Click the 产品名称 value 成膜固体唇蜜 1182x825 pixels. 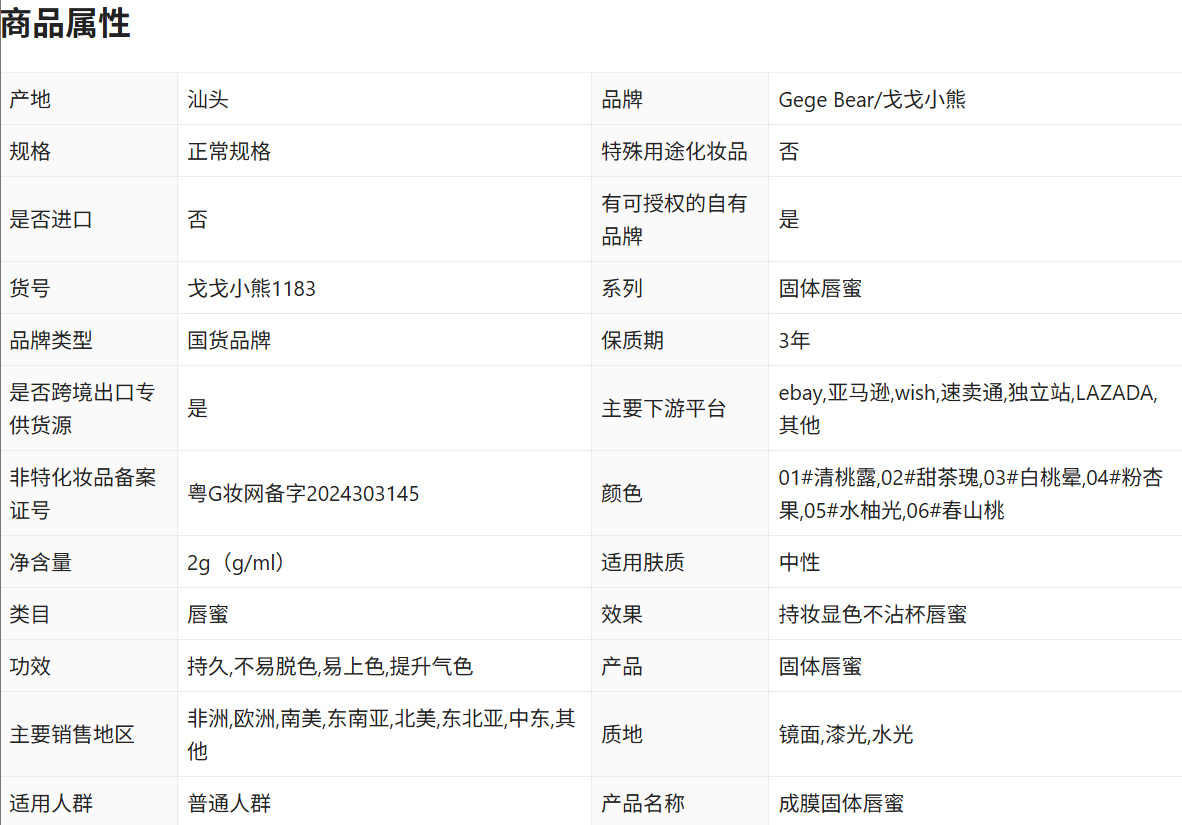pos(841,803)
